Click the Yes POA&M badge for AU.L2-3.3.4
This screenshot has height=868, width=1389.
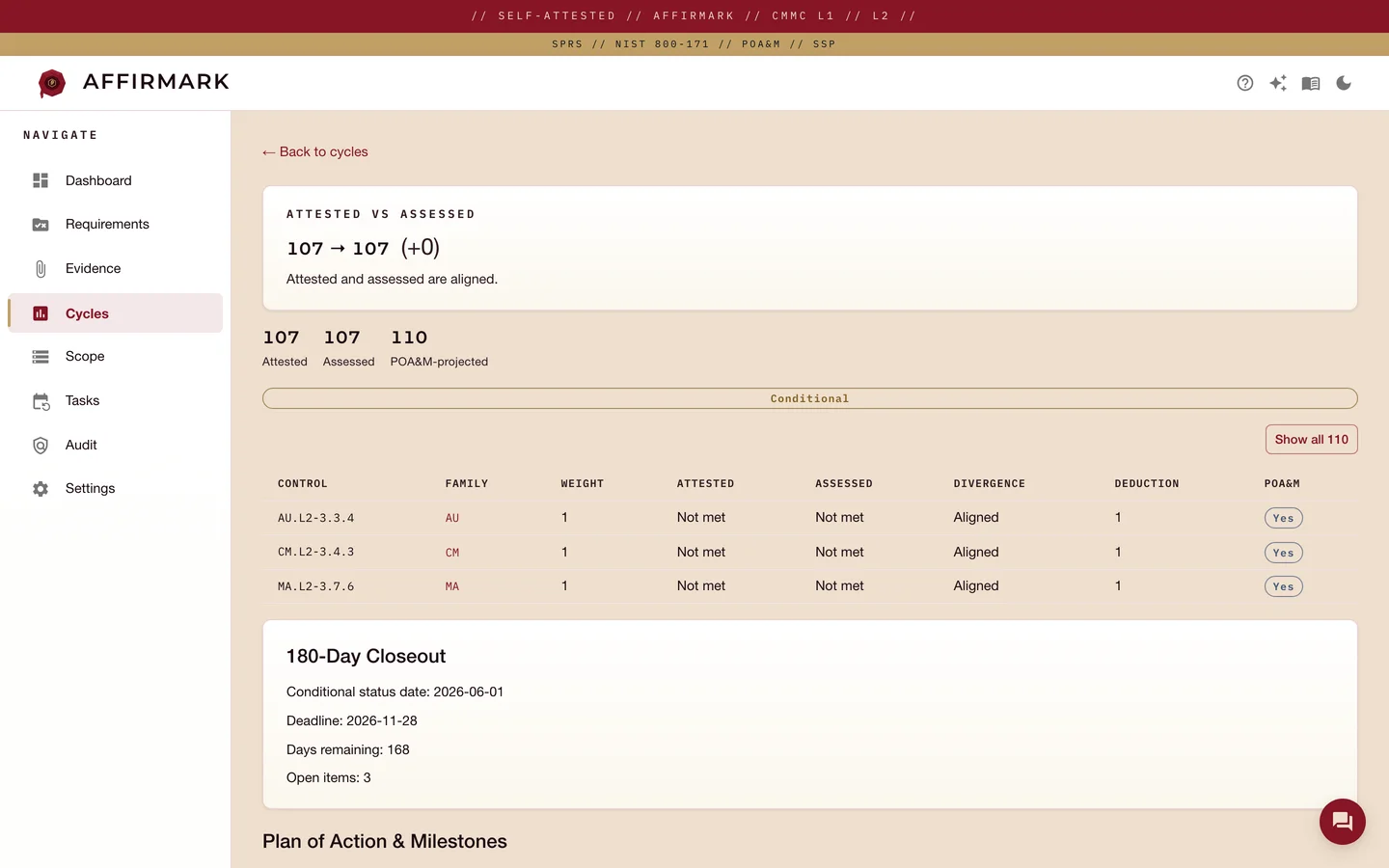[1283, 518]
